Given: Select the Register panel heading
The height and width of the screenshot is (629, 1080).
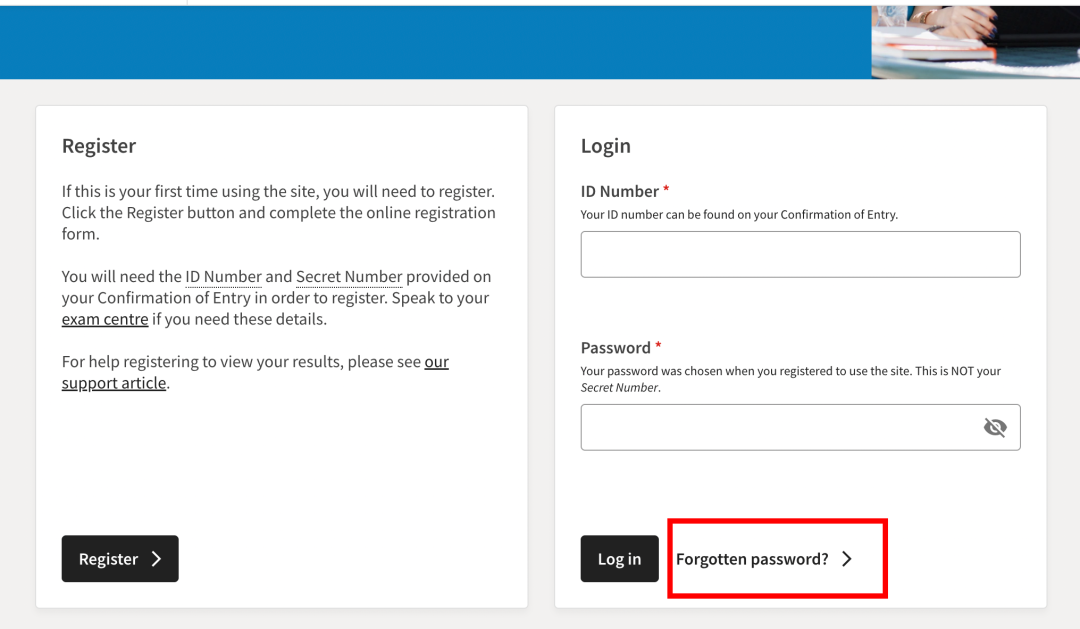Looking at the screenshot, I should pyautogui.click(x=99, y=146).
